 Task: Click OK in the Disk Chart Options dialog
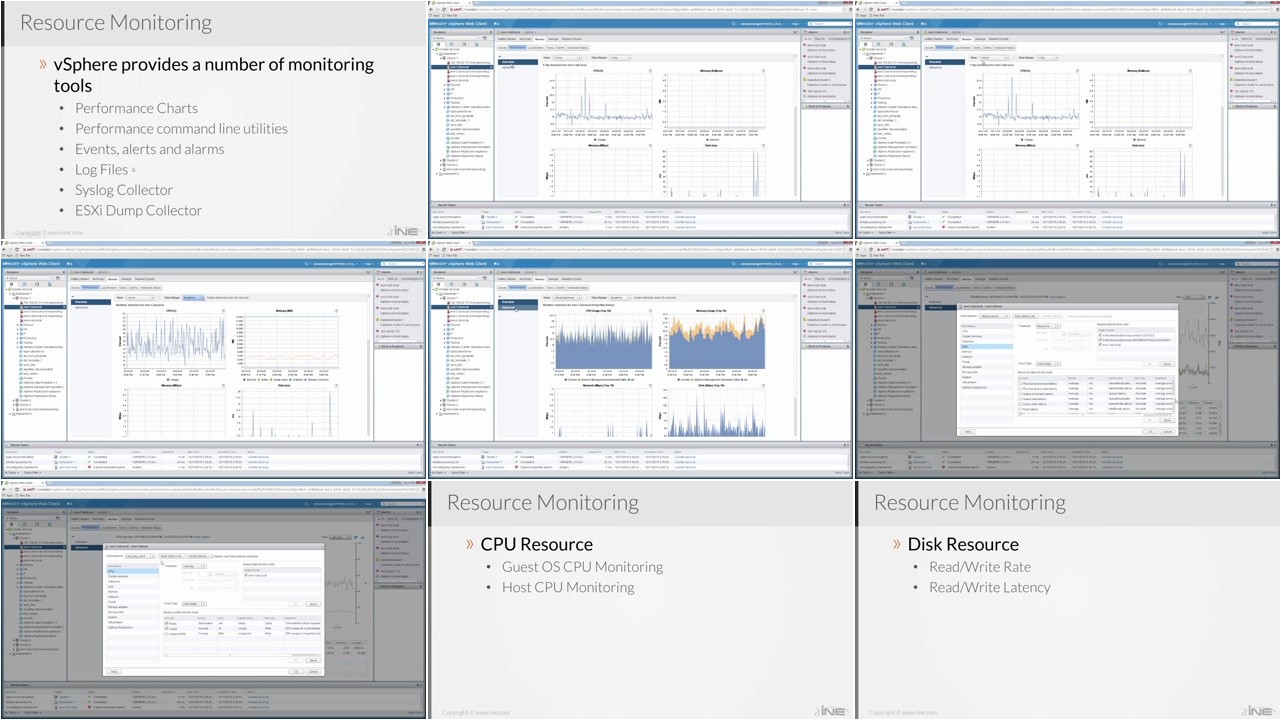coord(1150,432)
